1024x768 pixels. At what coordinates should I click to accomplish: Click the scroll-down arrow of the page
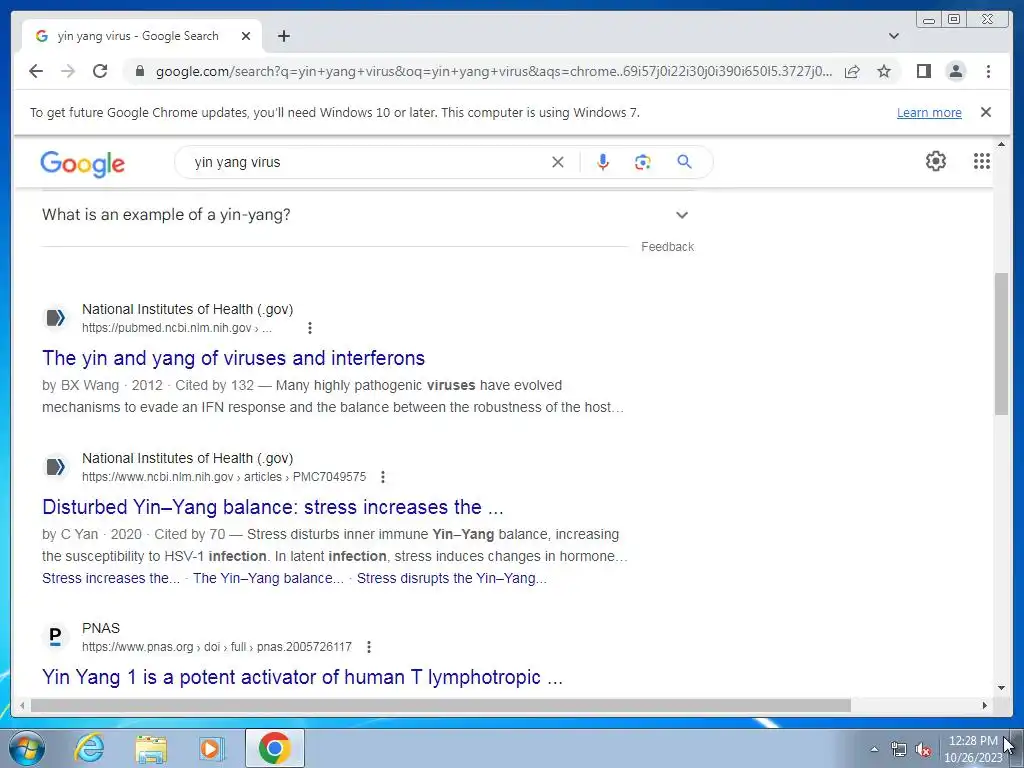1001,688
